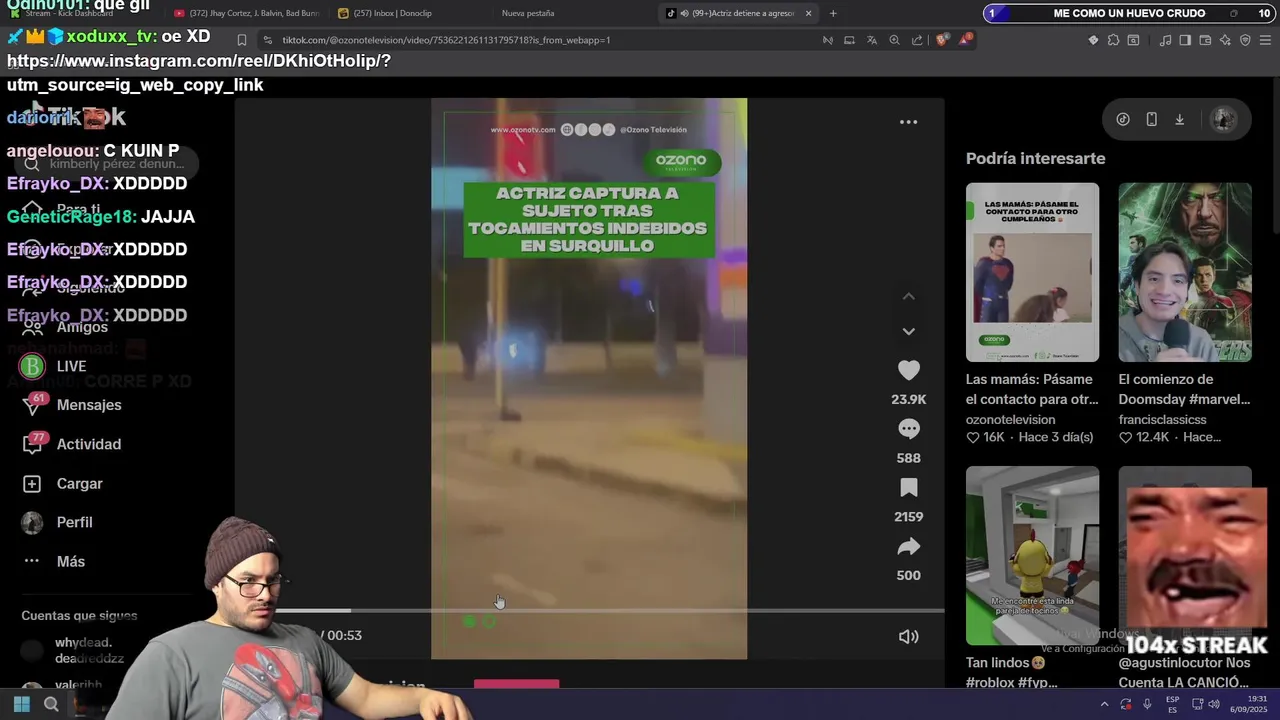Open the taskbar volume speaker icon
The height and width of the screenshot is (720, 1280).
click(x=1213, y=704)
